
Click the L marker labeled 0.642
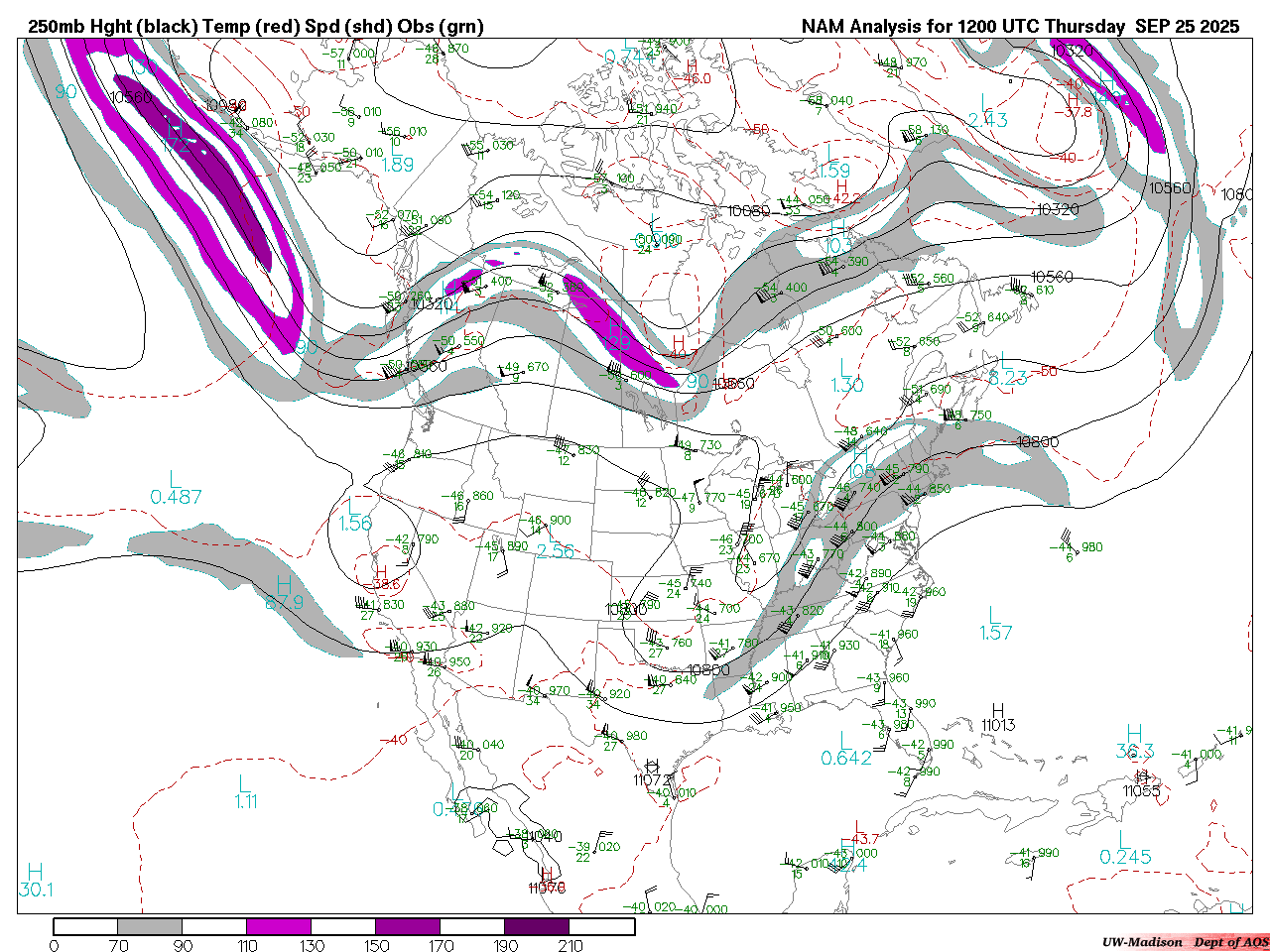[x=845, y=741]
